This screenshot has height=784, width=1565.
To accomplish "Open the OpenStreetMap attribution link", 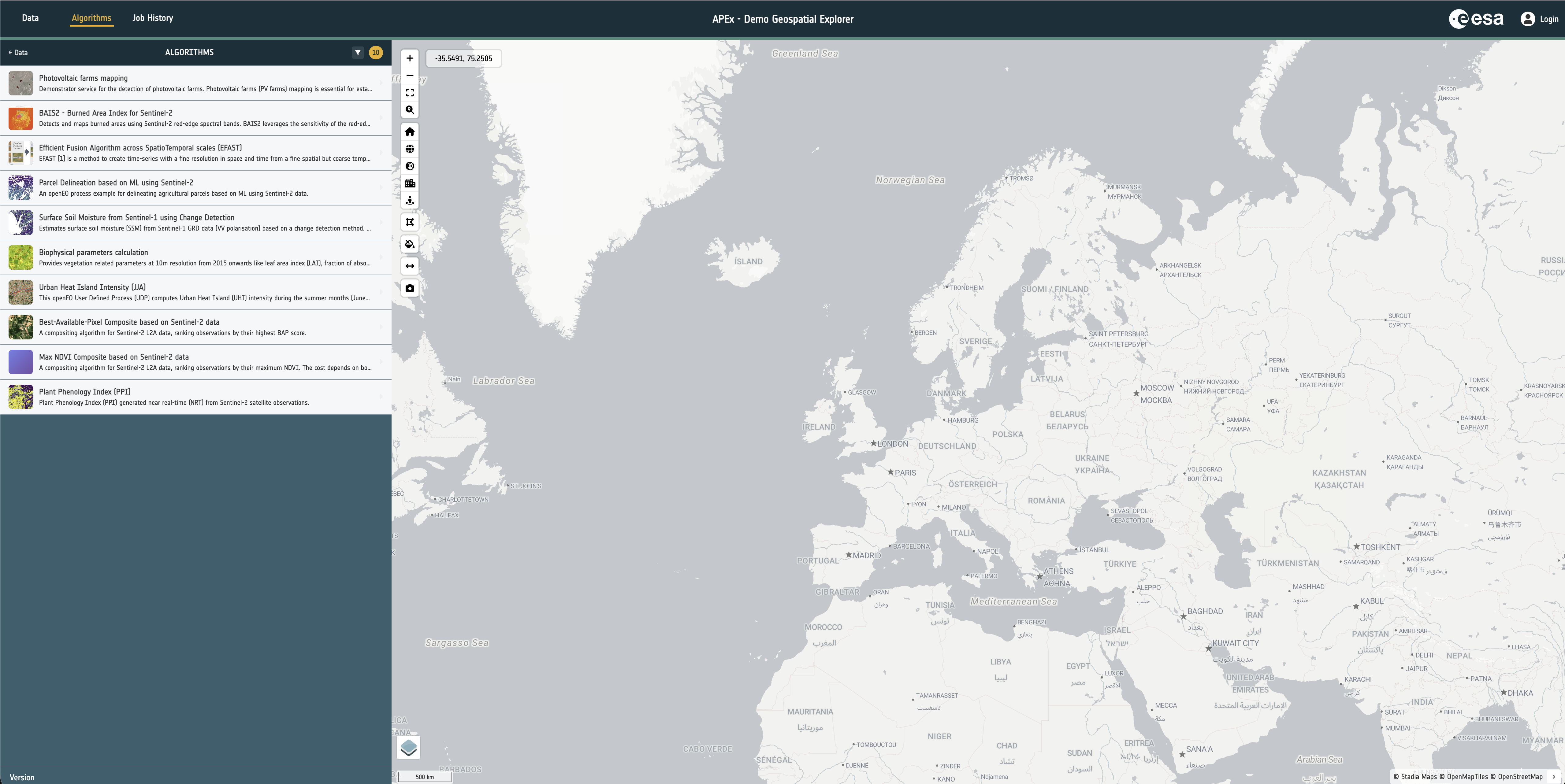I will [x=1516, y=777].
